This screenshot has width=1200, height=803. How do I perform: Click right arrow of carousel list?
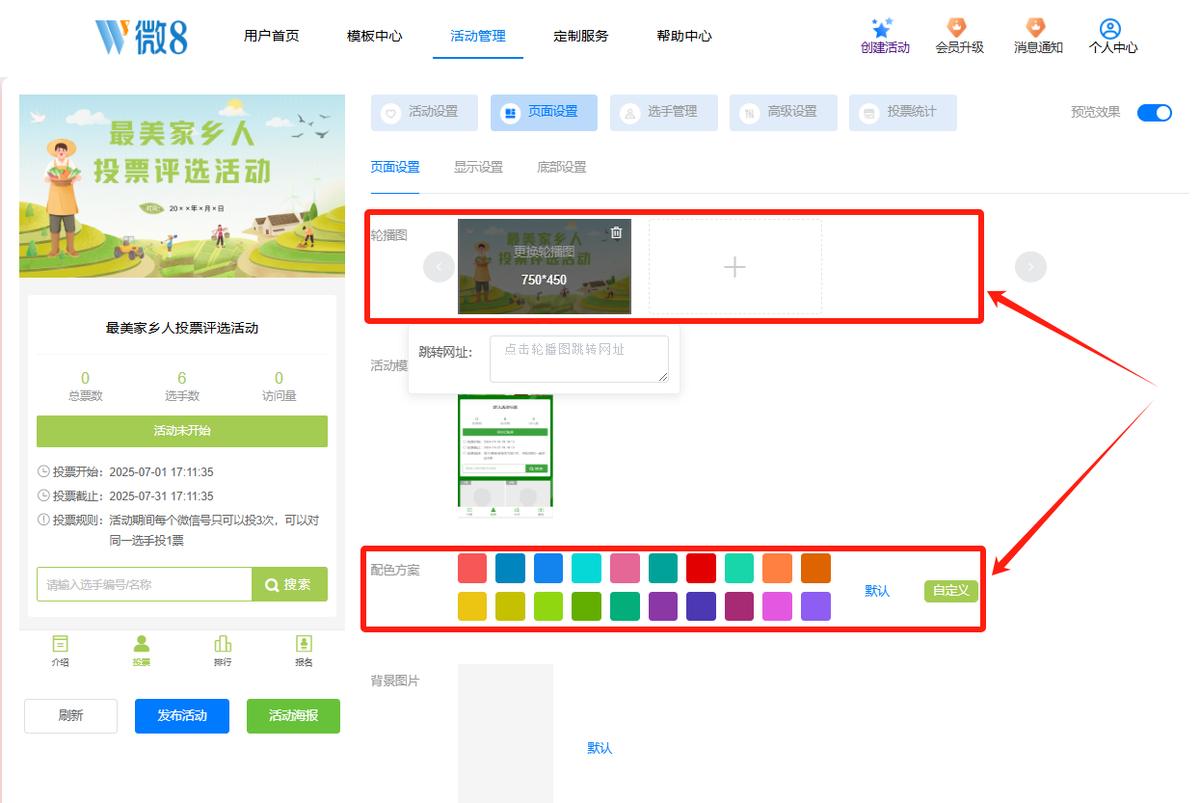pyautogui.click(x=1031, y=267)
